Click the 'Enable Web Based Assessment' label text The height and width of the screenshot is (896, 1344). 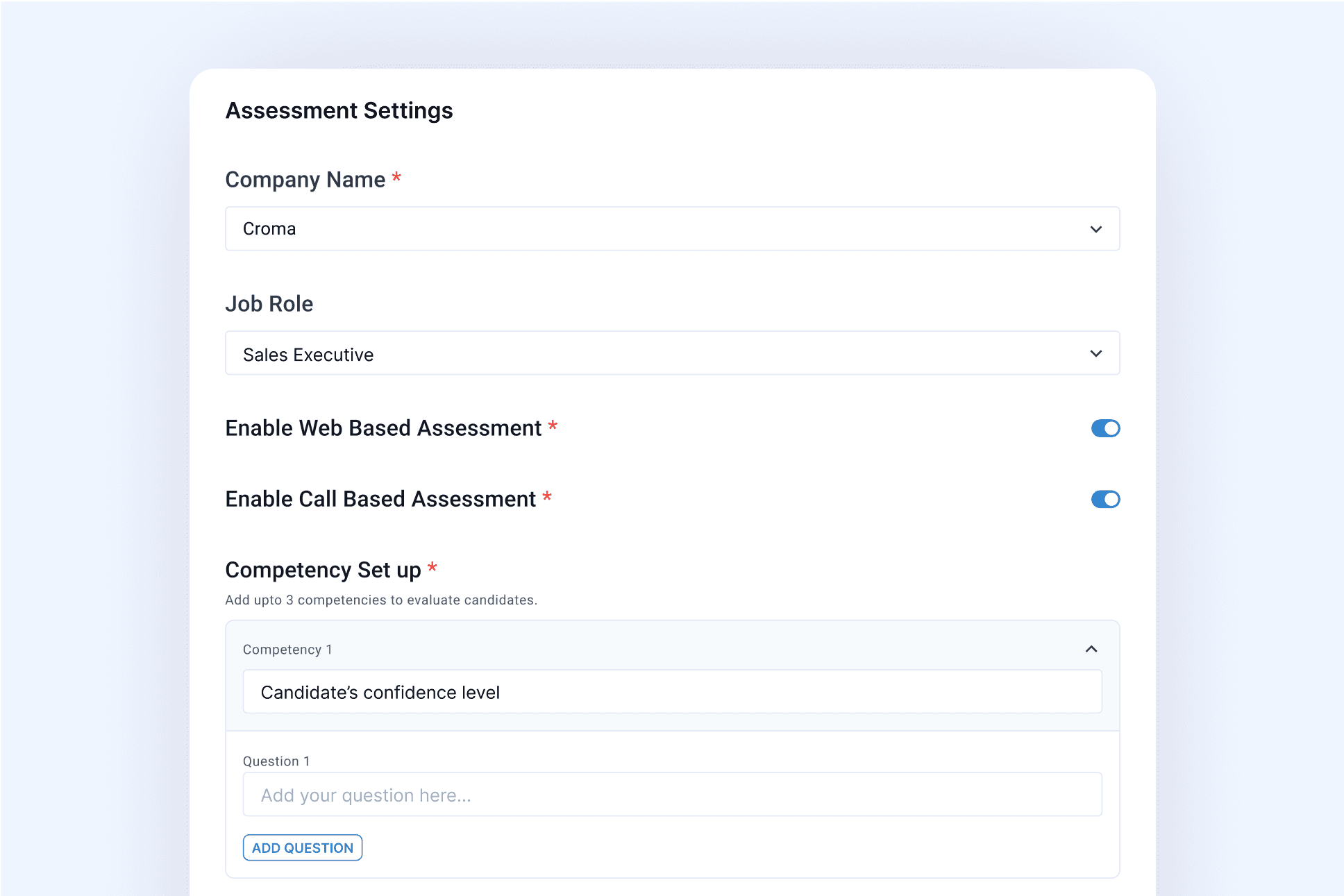tap(383, 428)
